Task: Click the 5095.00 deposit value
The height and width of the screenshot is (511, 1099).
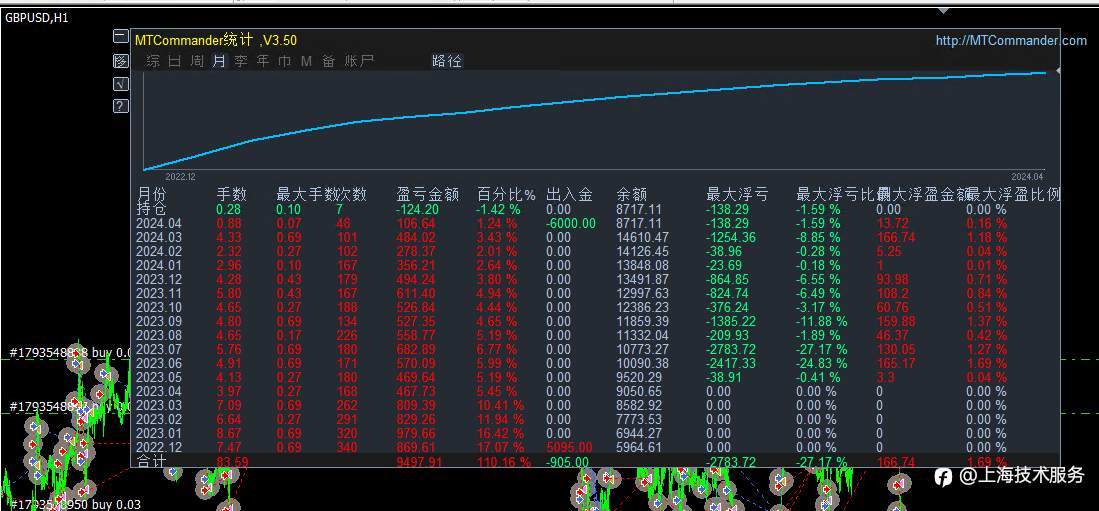Action: 569,447
